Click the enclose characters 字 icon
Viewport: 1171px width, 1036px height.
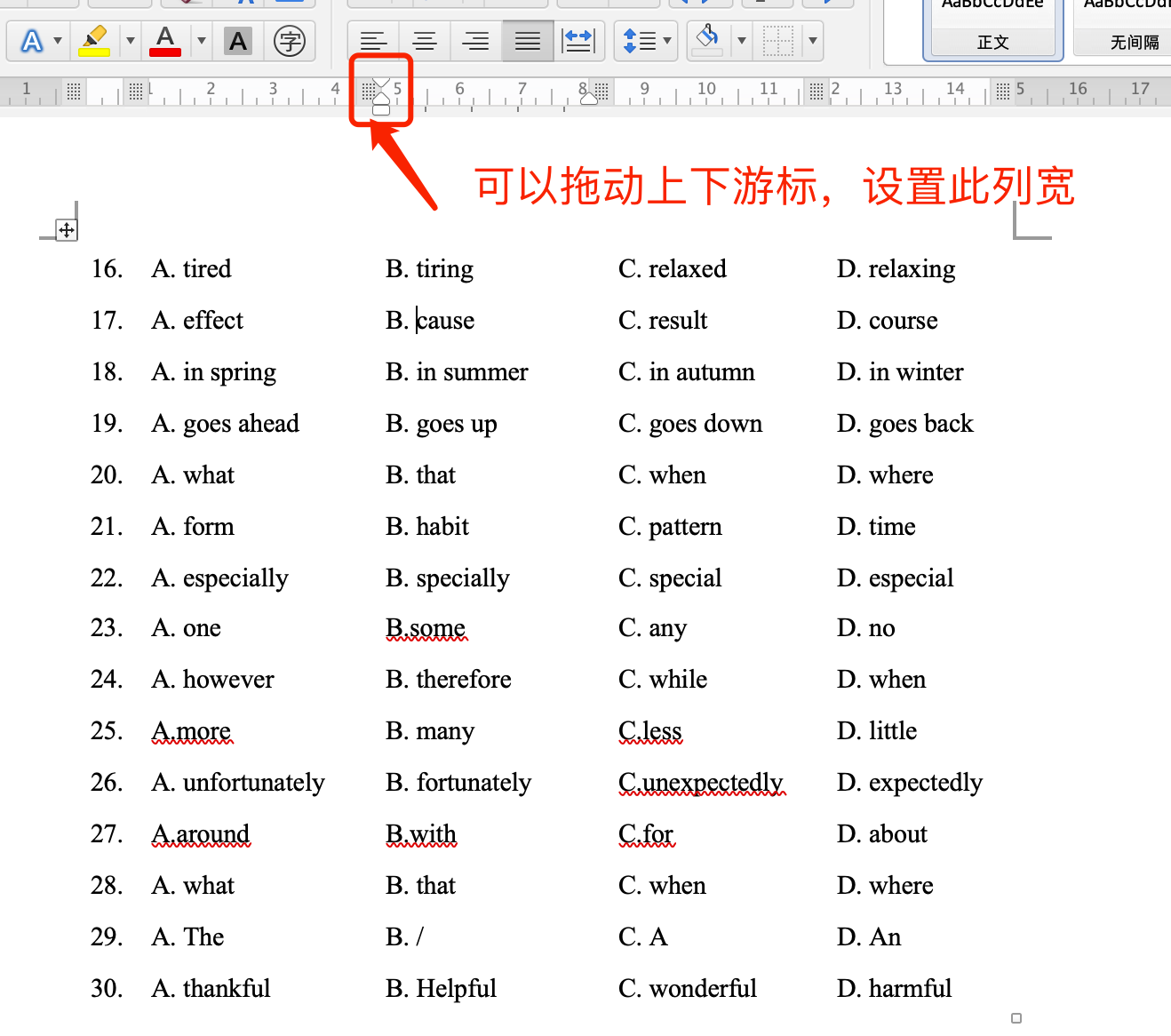(290, 41)
